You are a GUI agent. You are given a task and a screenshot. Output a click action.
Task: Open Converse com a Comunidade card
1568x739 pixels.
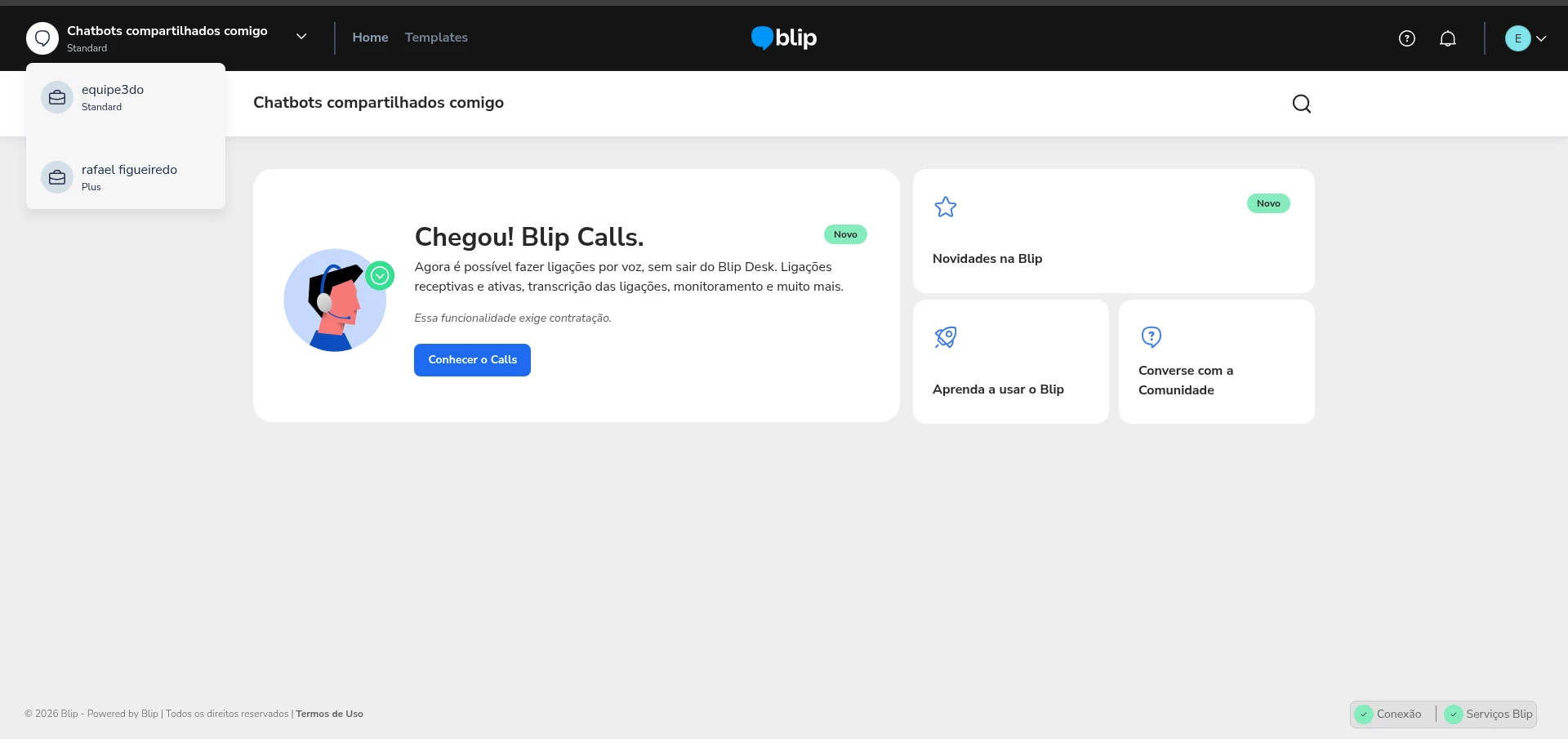coord(1216,362)
